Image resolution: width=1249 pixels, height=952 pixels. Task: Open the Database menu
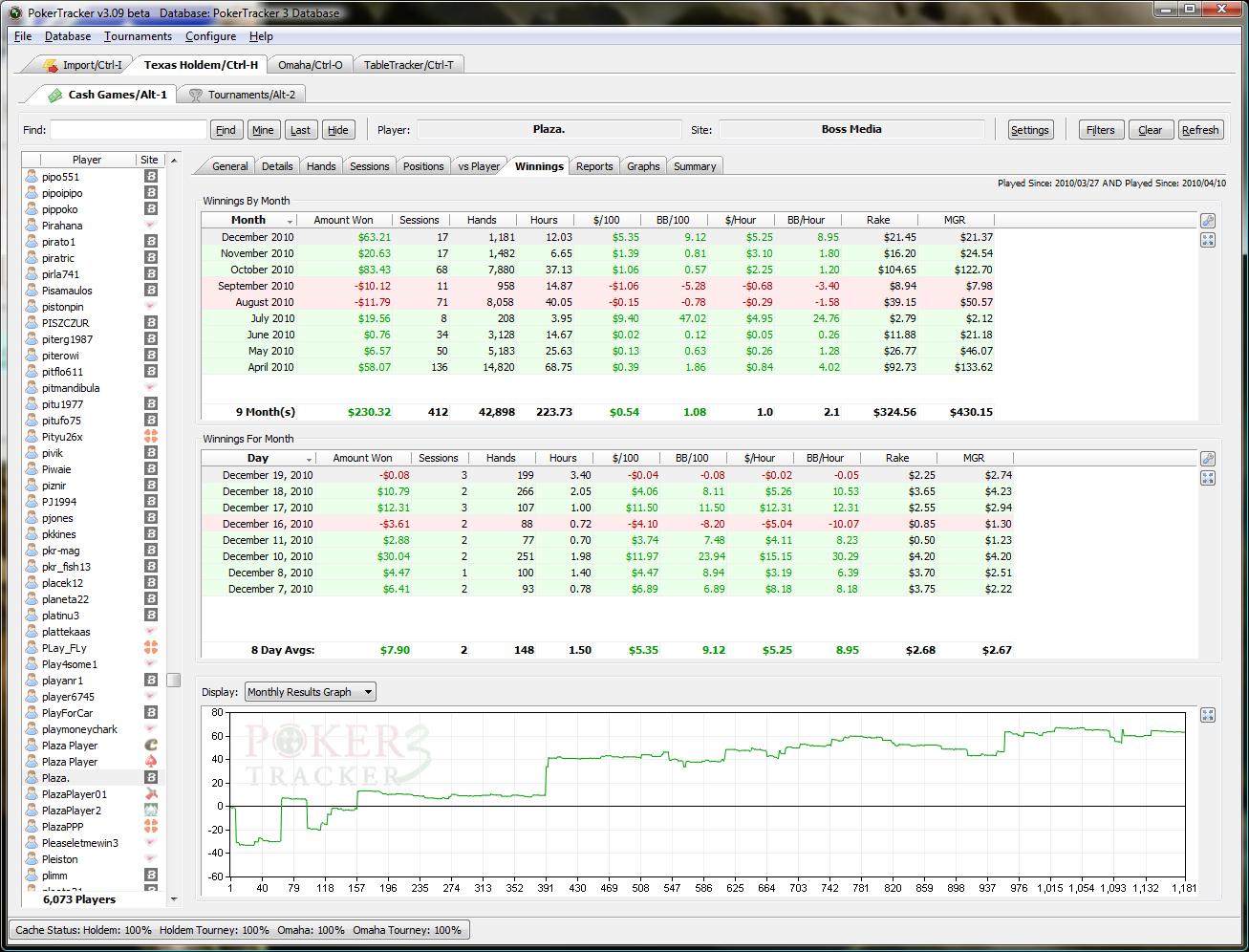point(68,36)
